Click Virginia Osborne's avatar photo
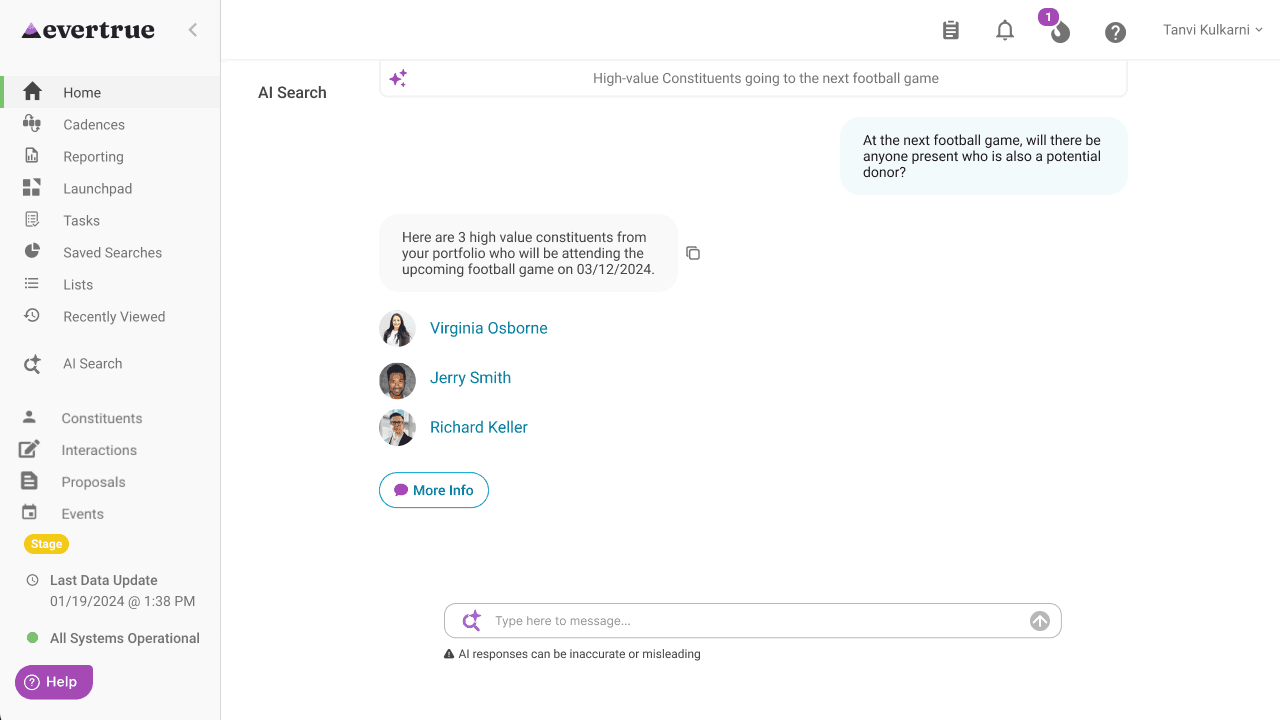Screen dimensions: 1280x720 [397, 328]
